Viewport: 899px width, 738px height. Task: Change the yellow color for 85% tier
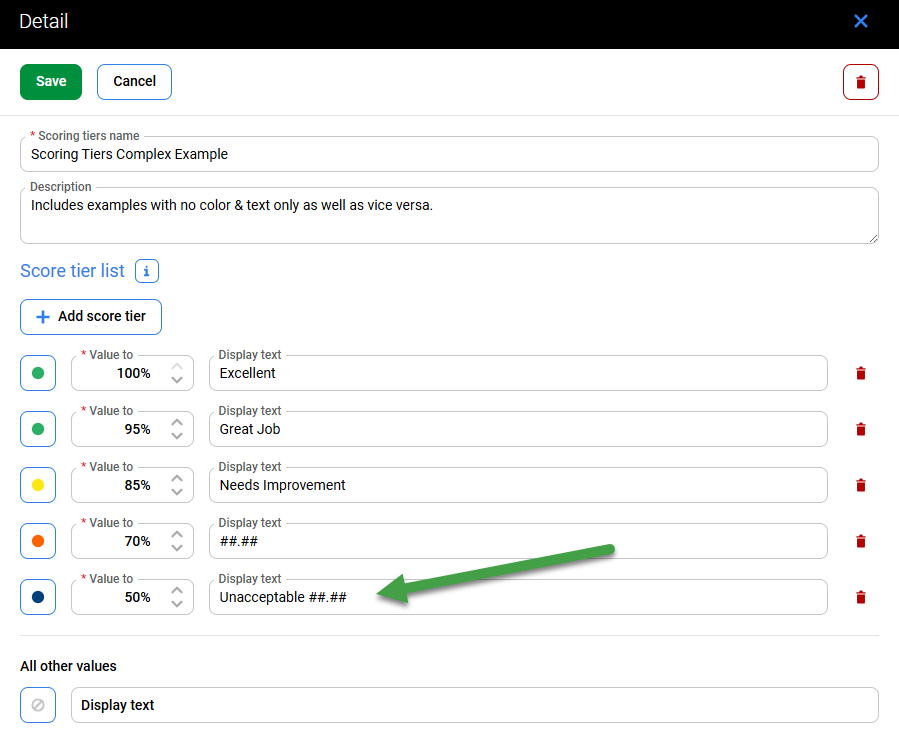[38, 485]
